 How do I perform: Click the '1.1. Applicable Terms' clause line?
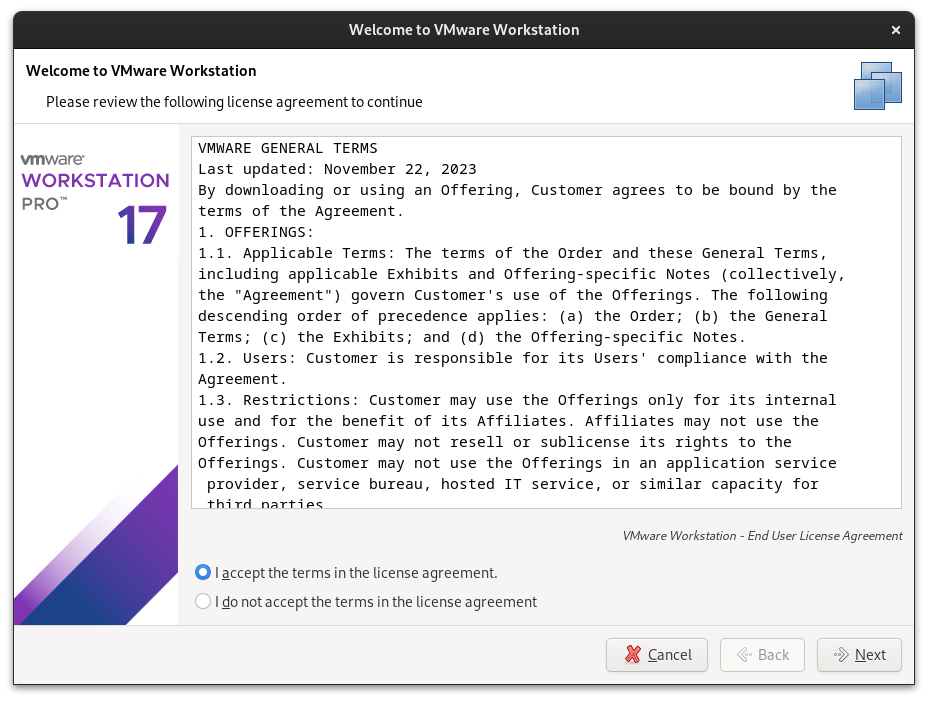click(x=512, y=253)
